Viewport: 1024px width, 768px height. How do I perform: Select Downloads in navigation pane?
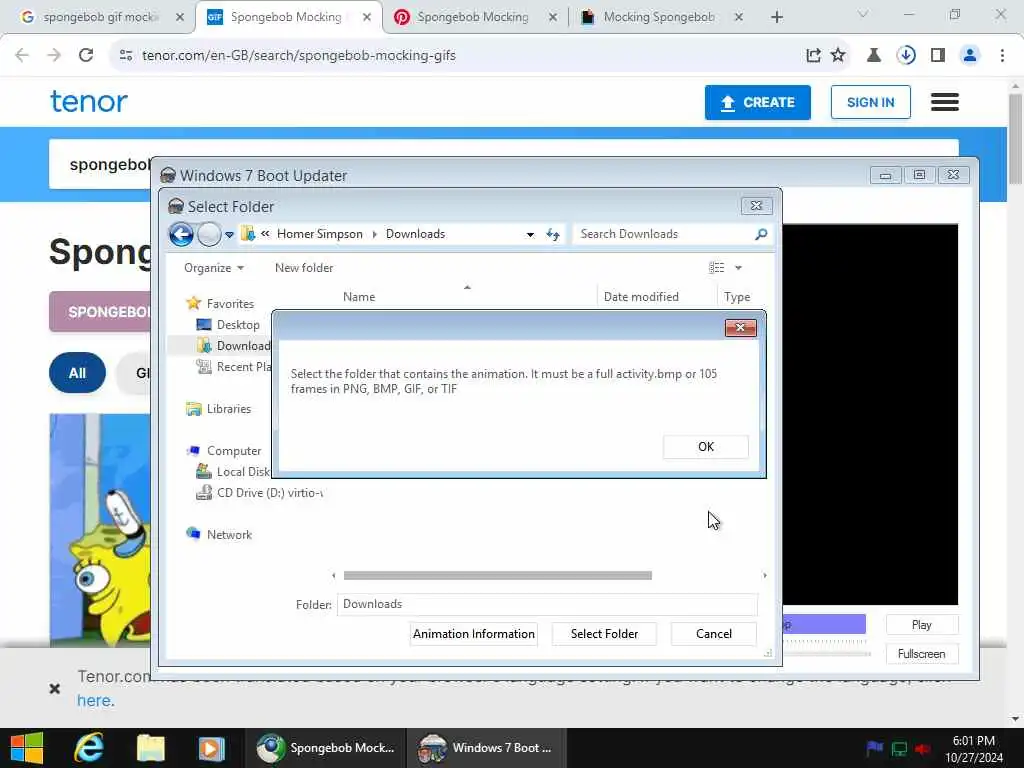coord(233,345)
